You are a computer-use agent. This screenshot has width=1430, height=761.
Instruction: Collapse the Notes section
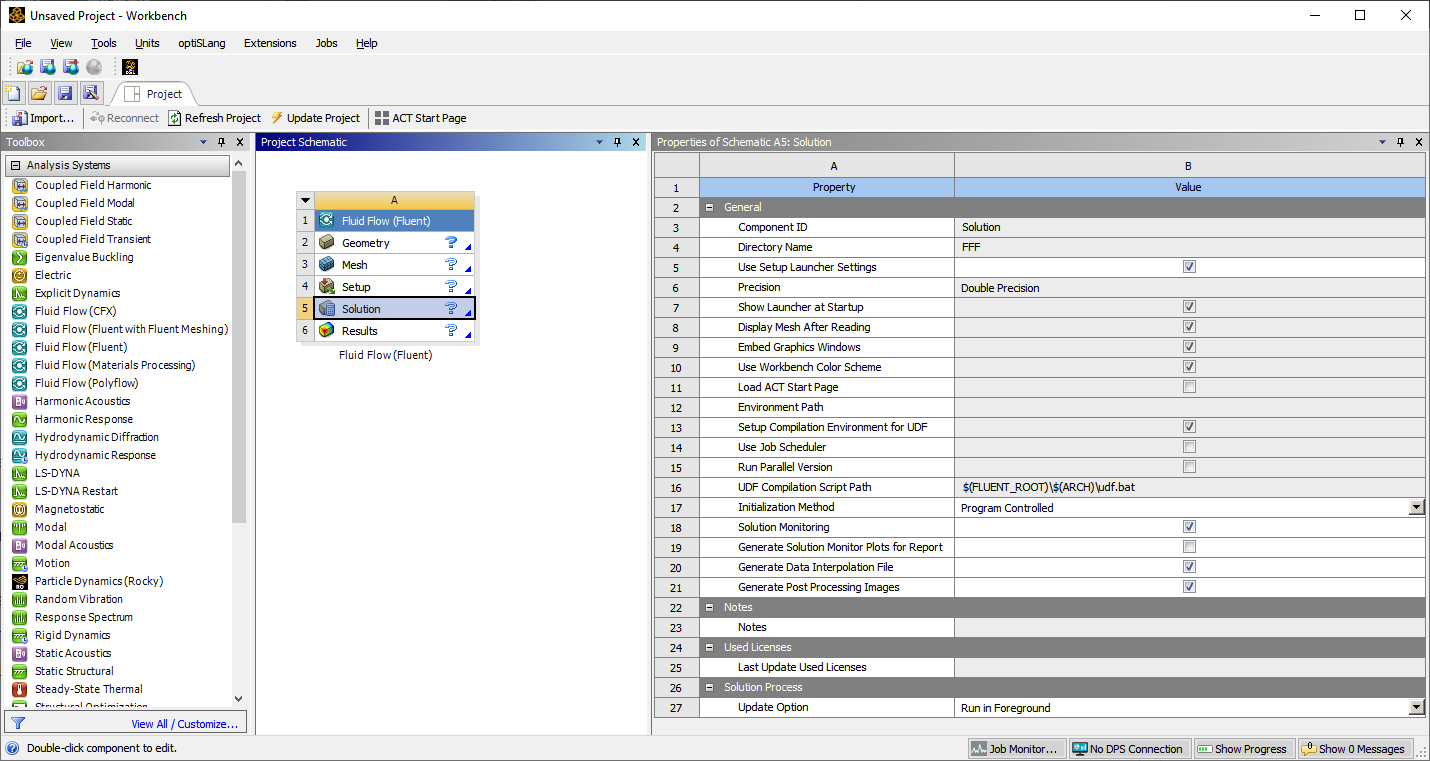709,607
